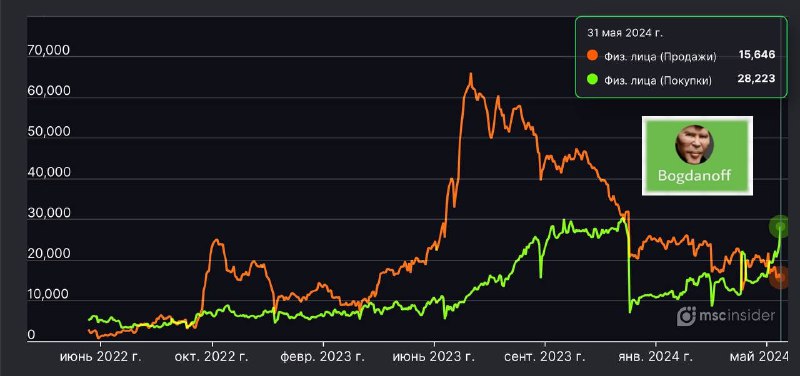Click the sales value 15,646
The height and width of the screenshot is (376, 800).
pyautogui.click(x=757, y=55)
